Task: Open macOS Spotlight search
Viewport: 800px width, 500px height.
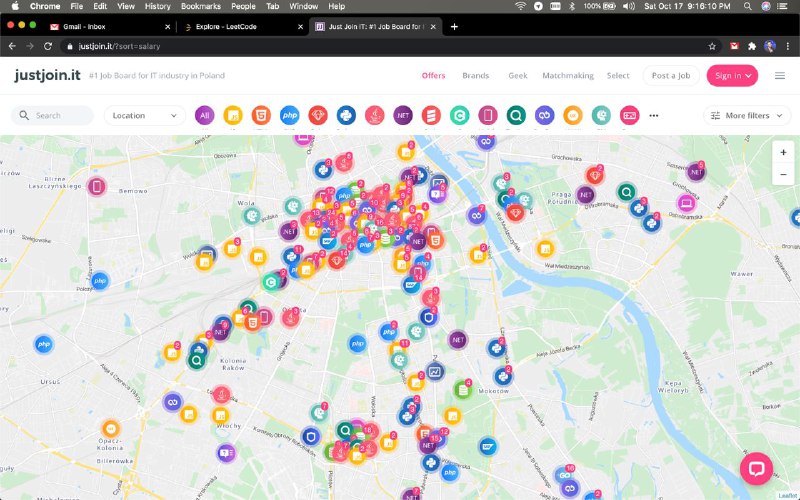Action: 747,6
